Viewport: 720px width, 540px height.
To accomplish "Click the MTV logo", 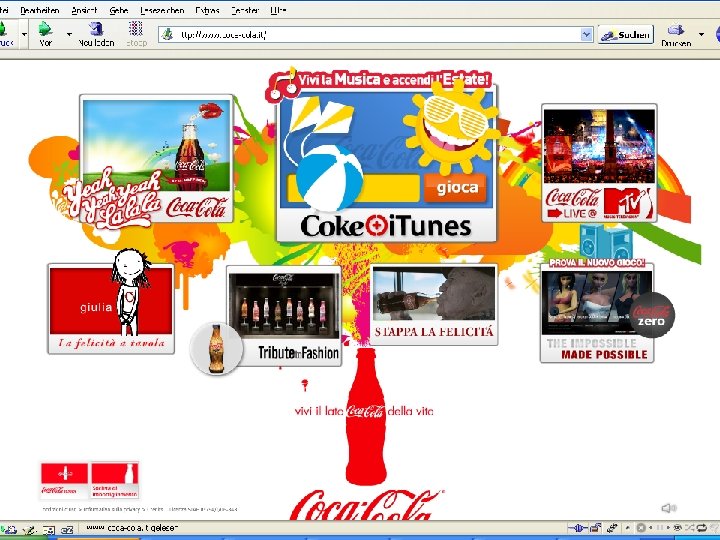I will 628,203.
